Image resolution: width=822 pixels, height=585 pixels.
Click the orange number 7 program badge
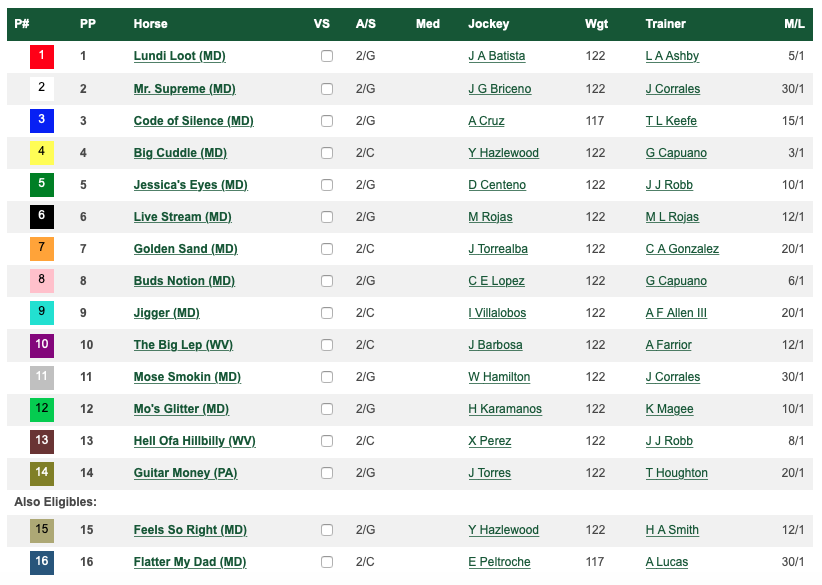coord(42,248)
